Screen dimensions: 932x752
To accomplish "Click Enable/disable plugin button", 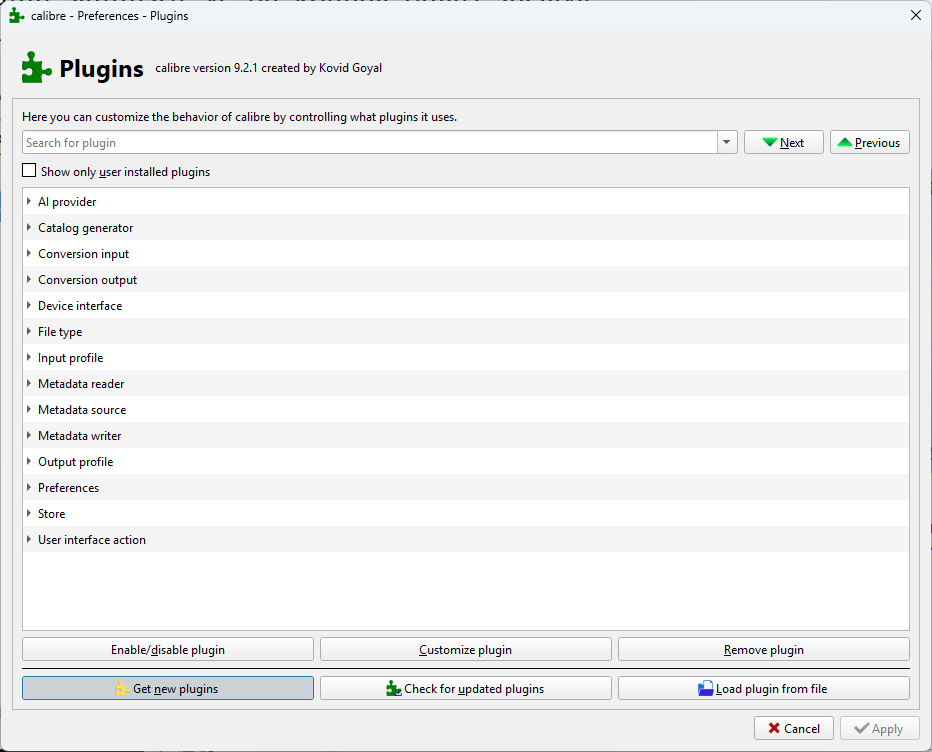I will pyautogui.click(x=167, y=650).
